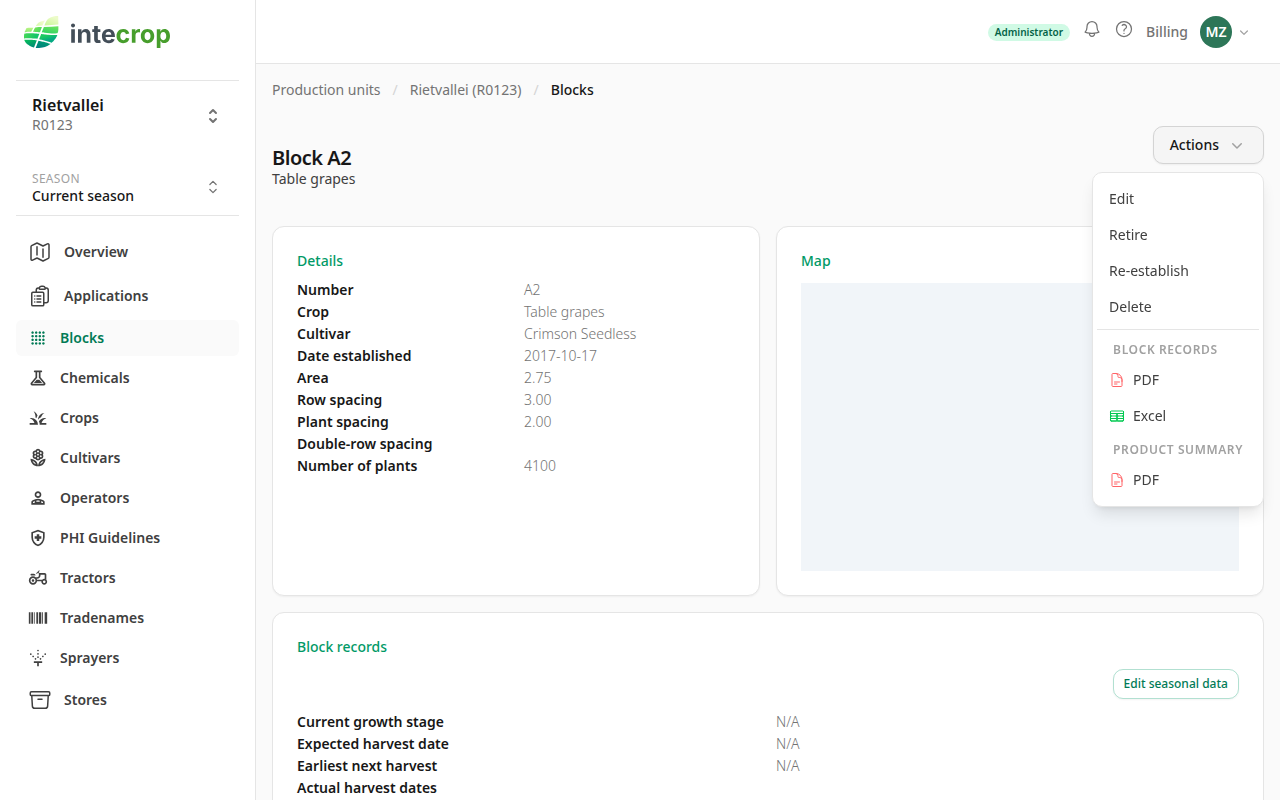Click the Blocks breadcrumb text
Viewport: 1280px width, 800px height.
coord(572,90)
